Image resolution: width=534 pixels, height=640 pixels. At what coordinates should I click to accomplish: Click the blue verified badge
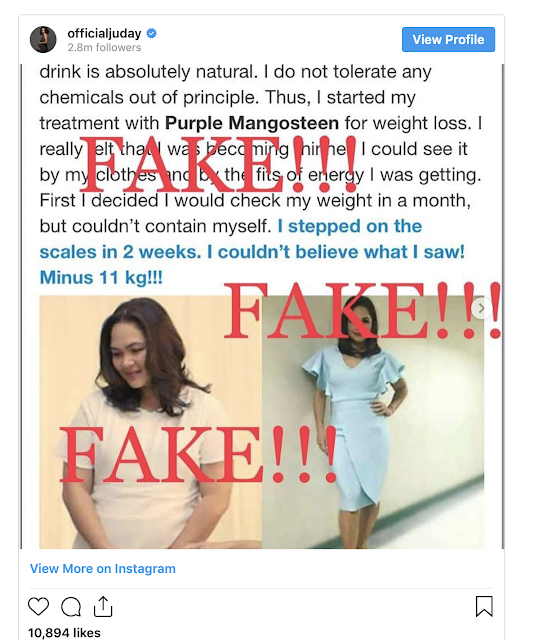point(151,33)
